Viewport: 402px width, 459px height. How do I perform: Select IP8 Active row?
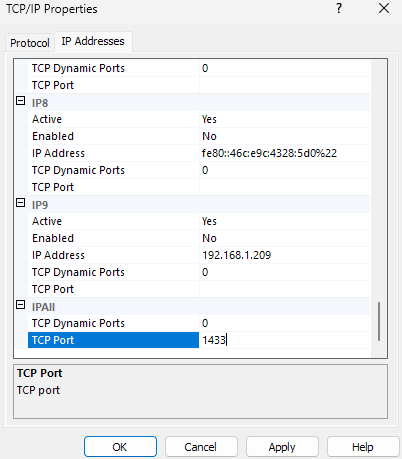[x=199, y=119]
